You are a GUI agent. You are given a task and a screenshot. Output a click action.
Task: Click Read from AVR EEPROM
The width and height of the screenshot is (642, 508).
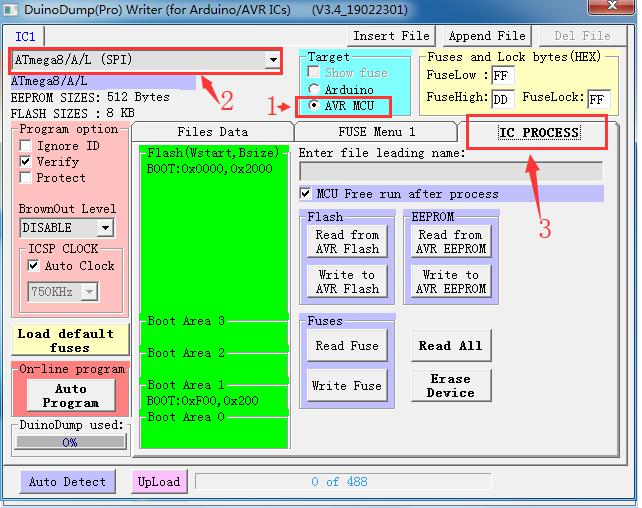pyautogui.click(x=451, y=242)
